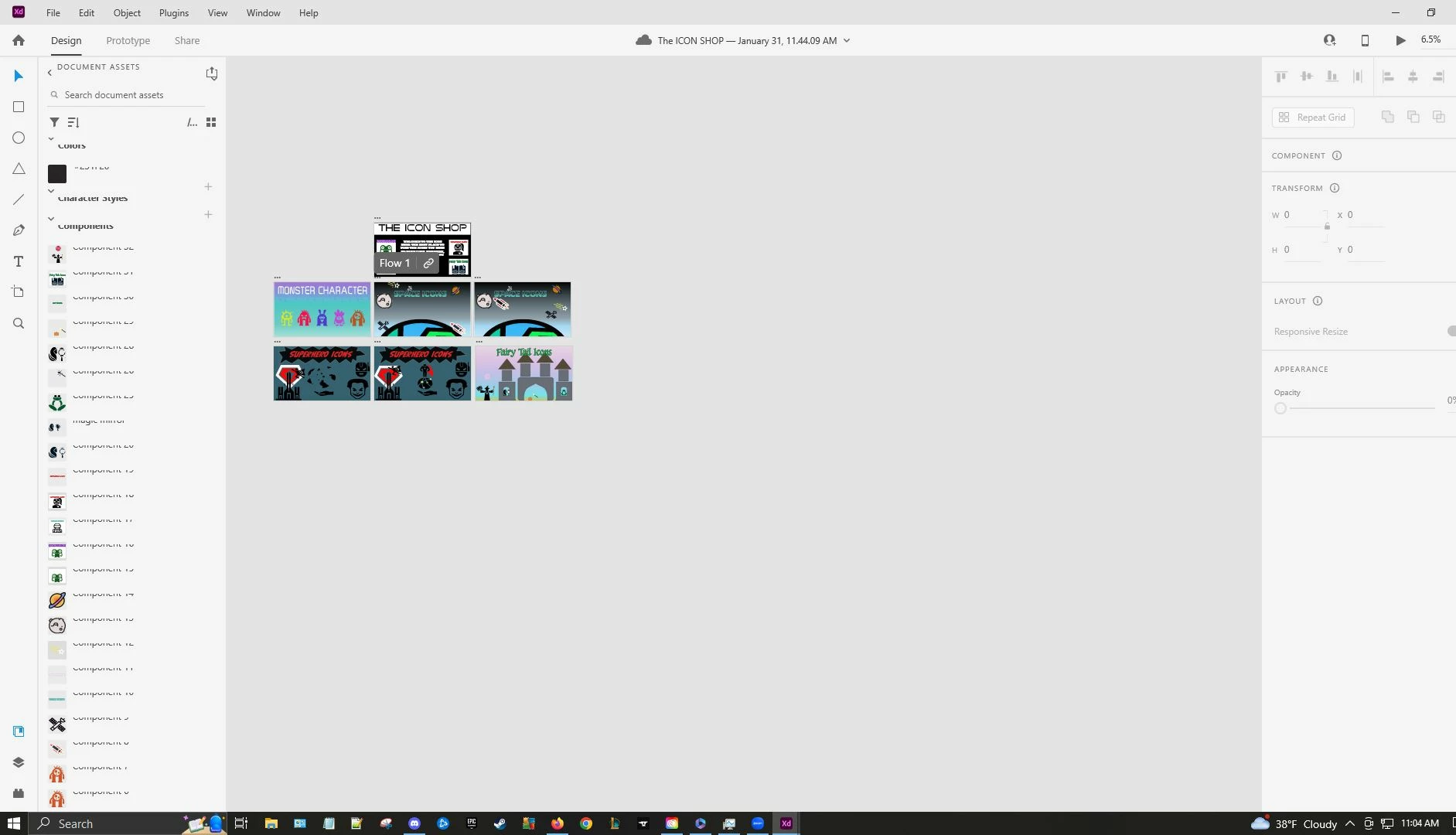Change asset sort order
Screen dimensions: 1456x835
(x=73, y=122)
